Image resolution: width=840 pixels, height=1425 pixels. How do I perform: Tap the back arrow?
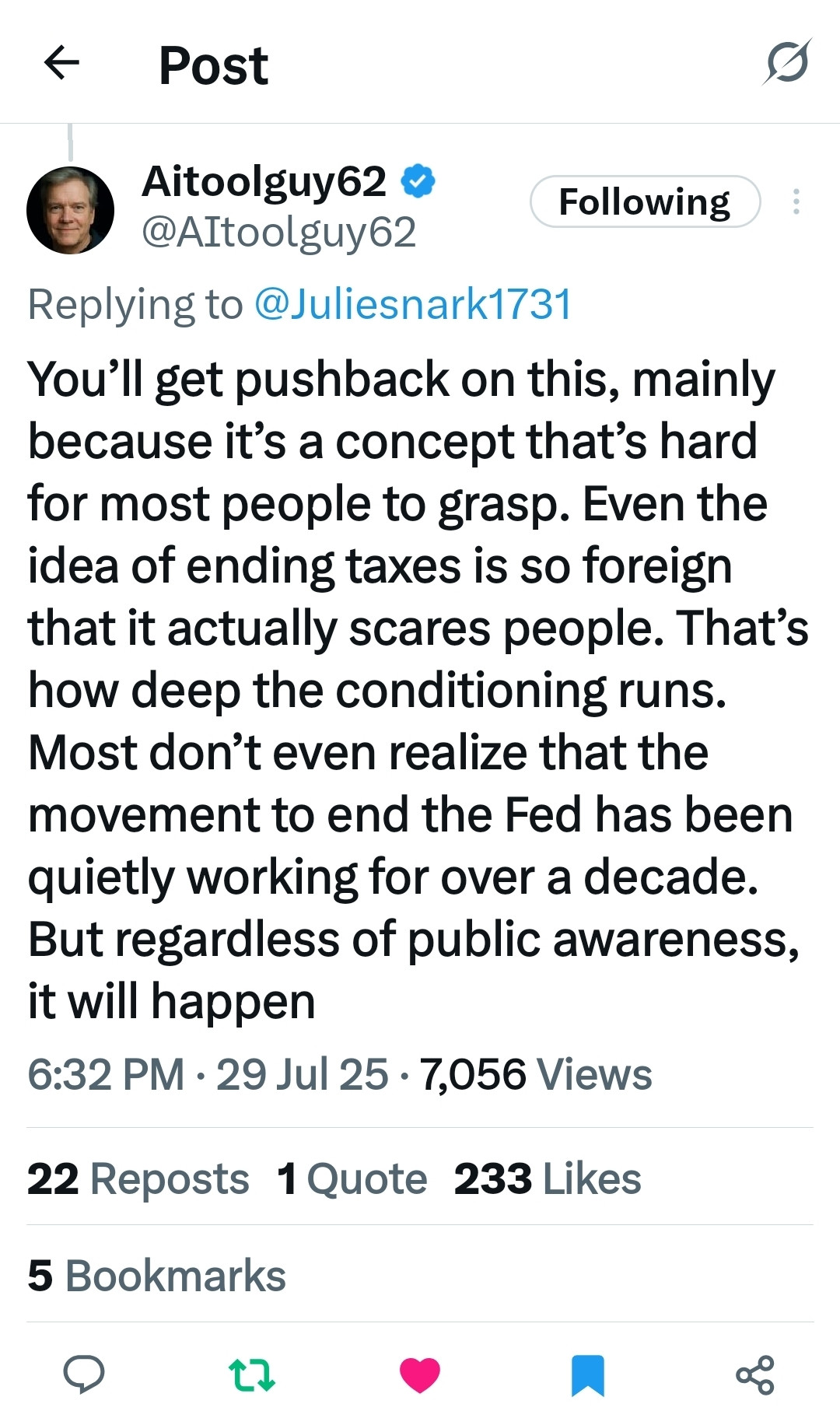coord(61,63)
